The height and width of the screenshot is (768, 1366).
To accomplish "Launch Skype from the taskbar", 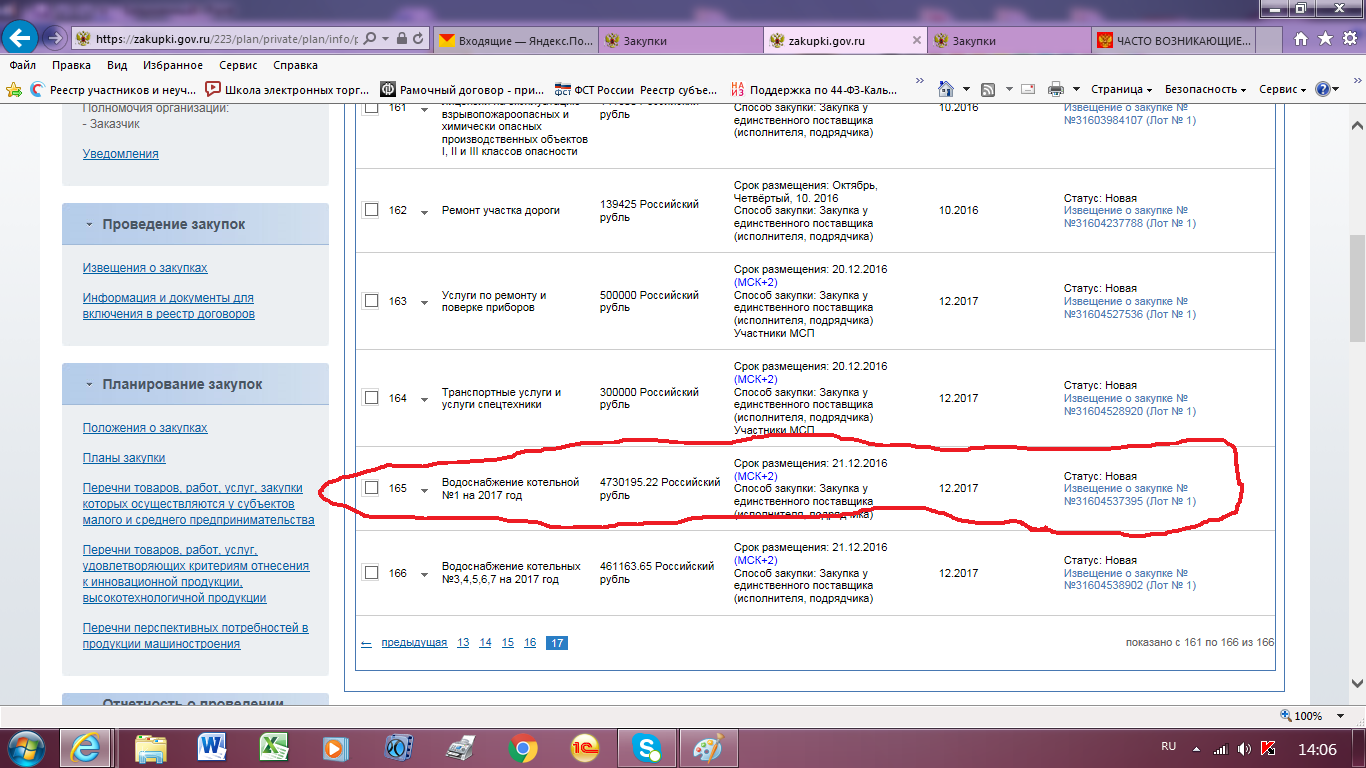I will point(646,747).
